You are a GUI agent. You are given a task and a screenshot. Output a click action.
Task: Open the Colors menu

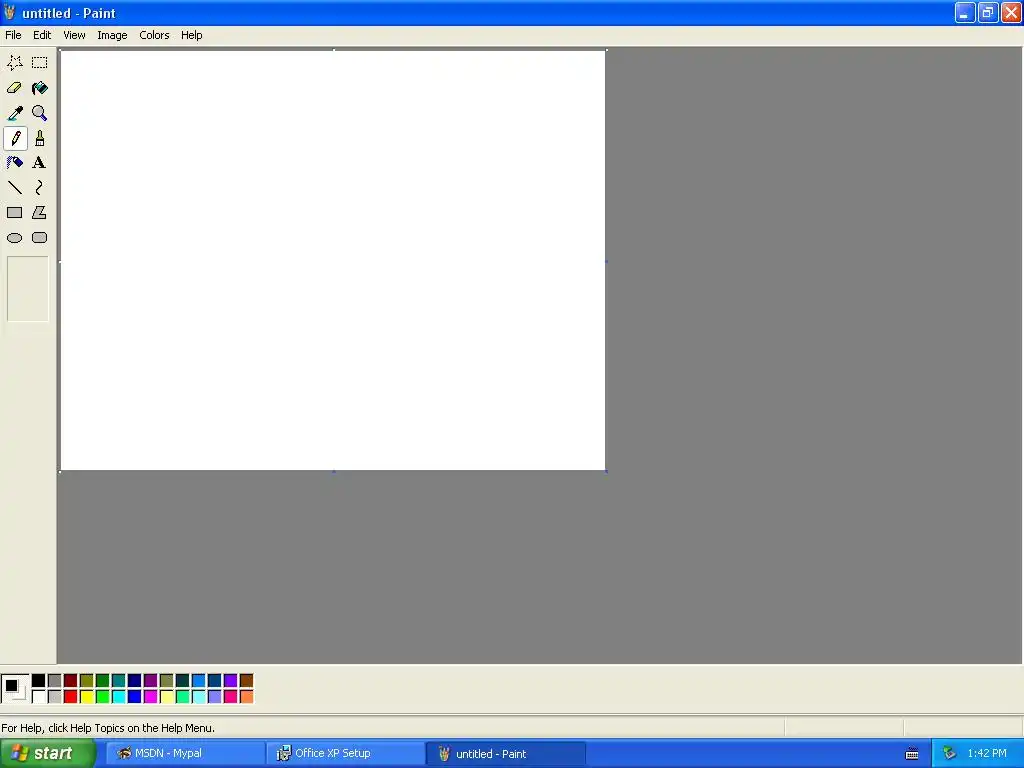pyautogui.click(x=154, y=35)
